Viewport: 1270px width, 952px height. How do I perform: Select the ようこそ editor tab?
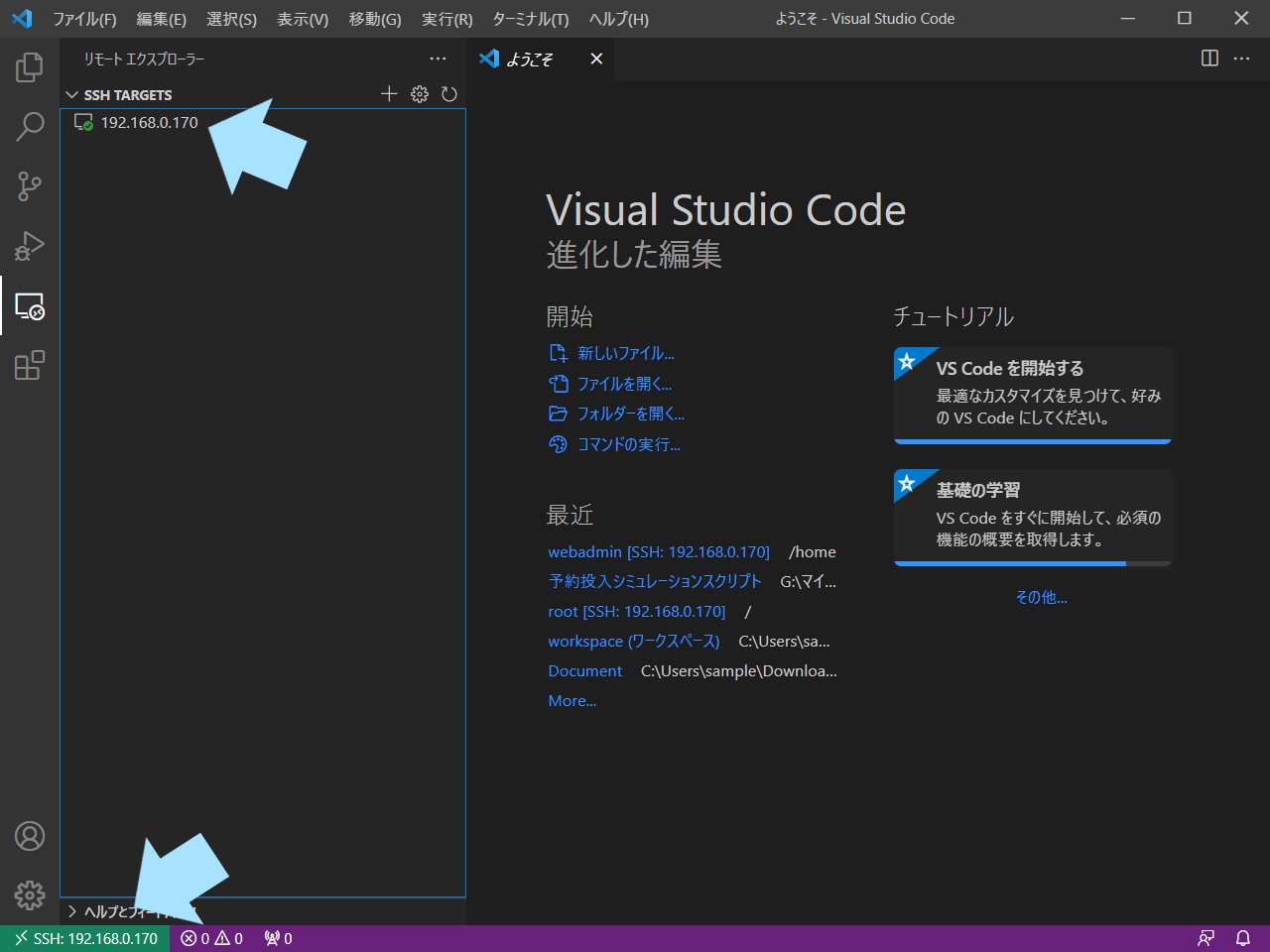541,59
